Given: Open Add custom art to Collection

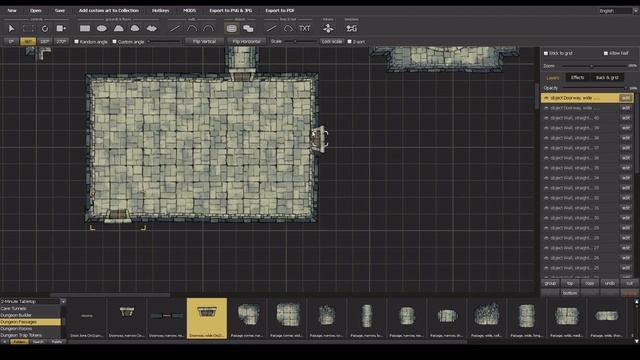Looking at the screenshot, I should tap(109, 11).
